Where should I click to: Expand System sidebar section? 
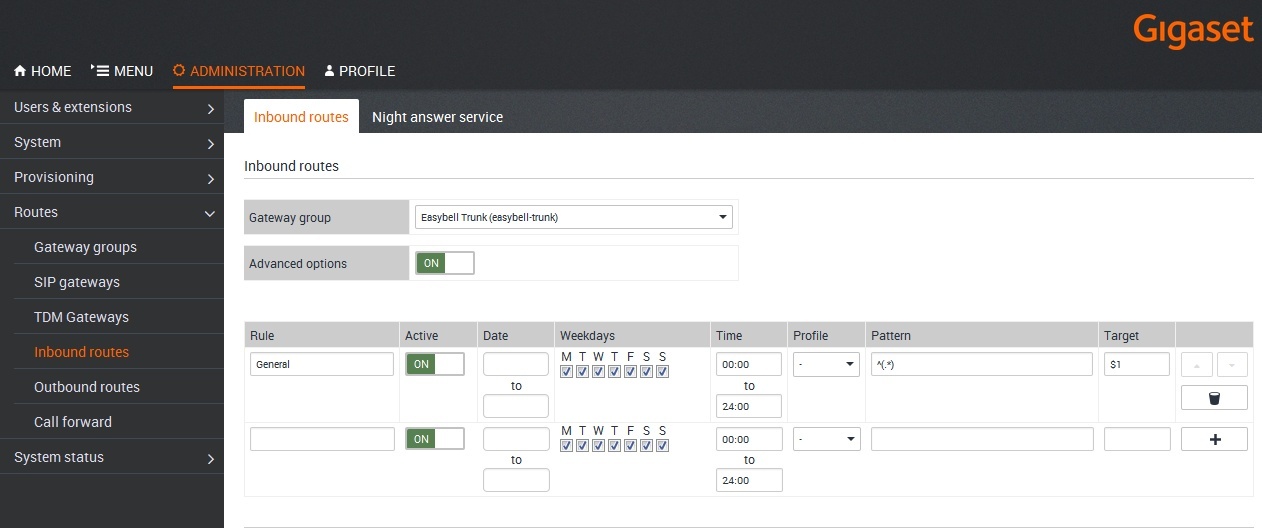point(112,142)
